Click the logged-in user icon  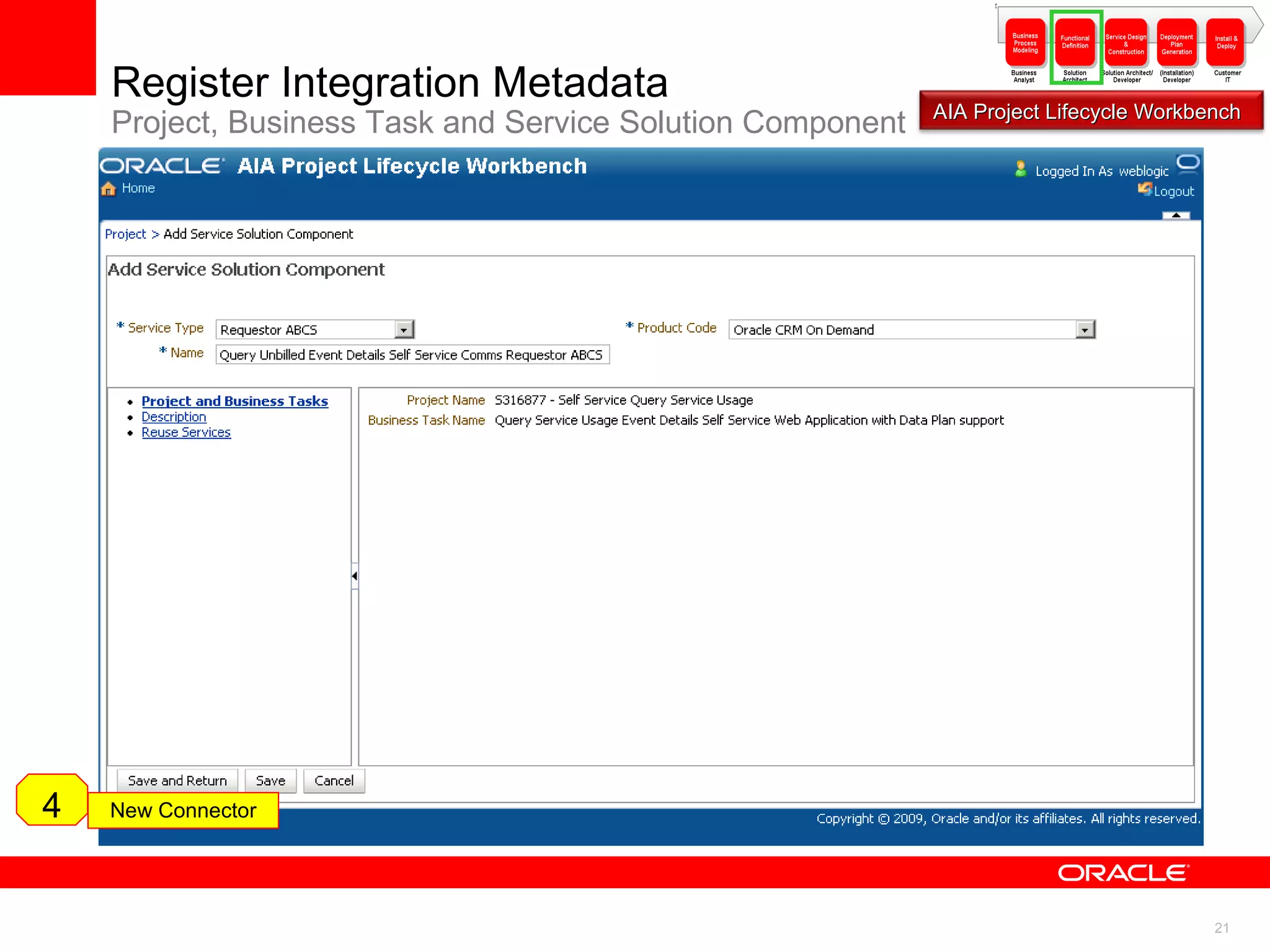coord(1020,169)
